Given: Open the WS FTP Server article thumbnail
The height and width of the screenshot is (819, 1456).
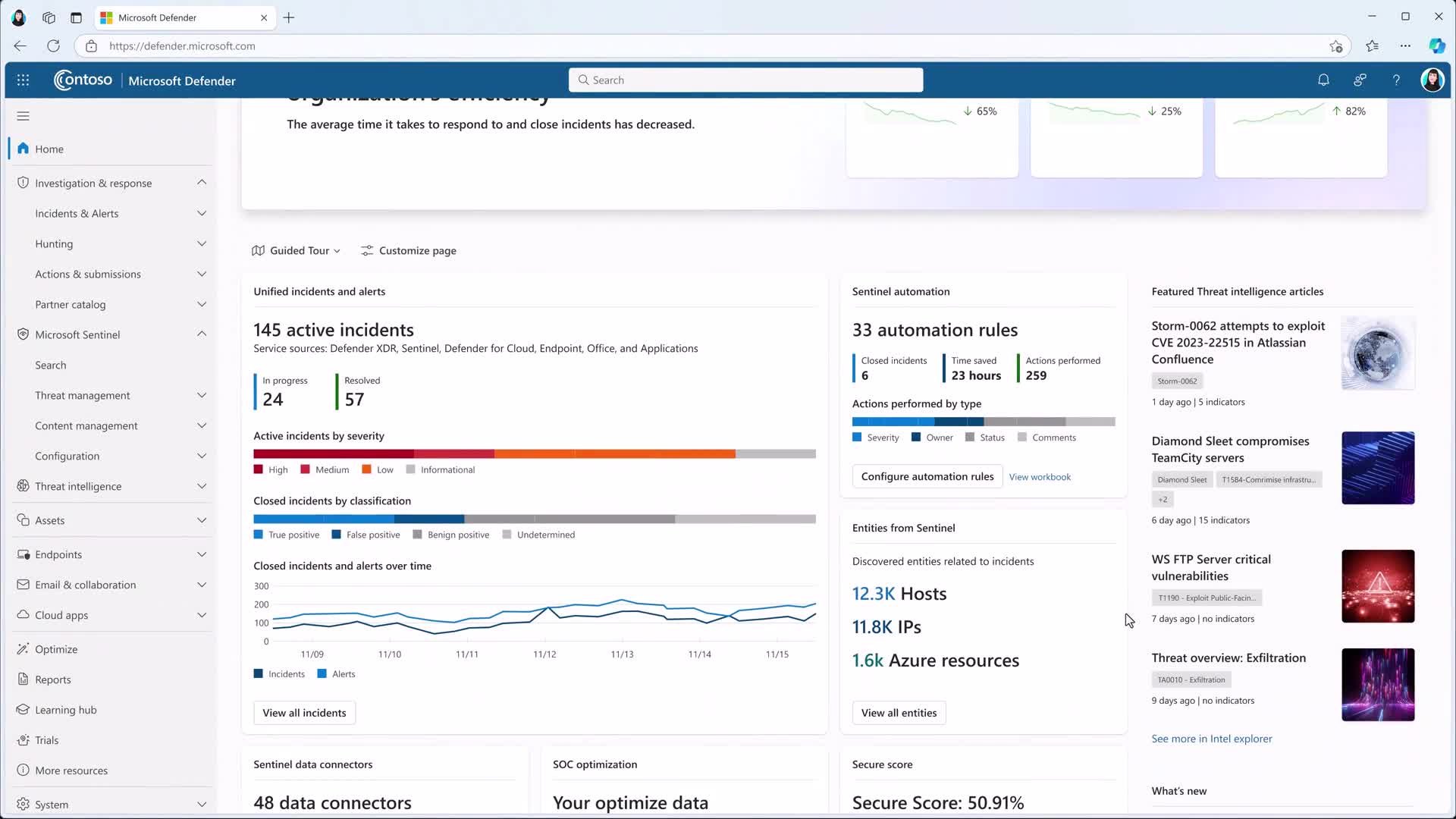Looking at the screenshot, I should 1378,586.
